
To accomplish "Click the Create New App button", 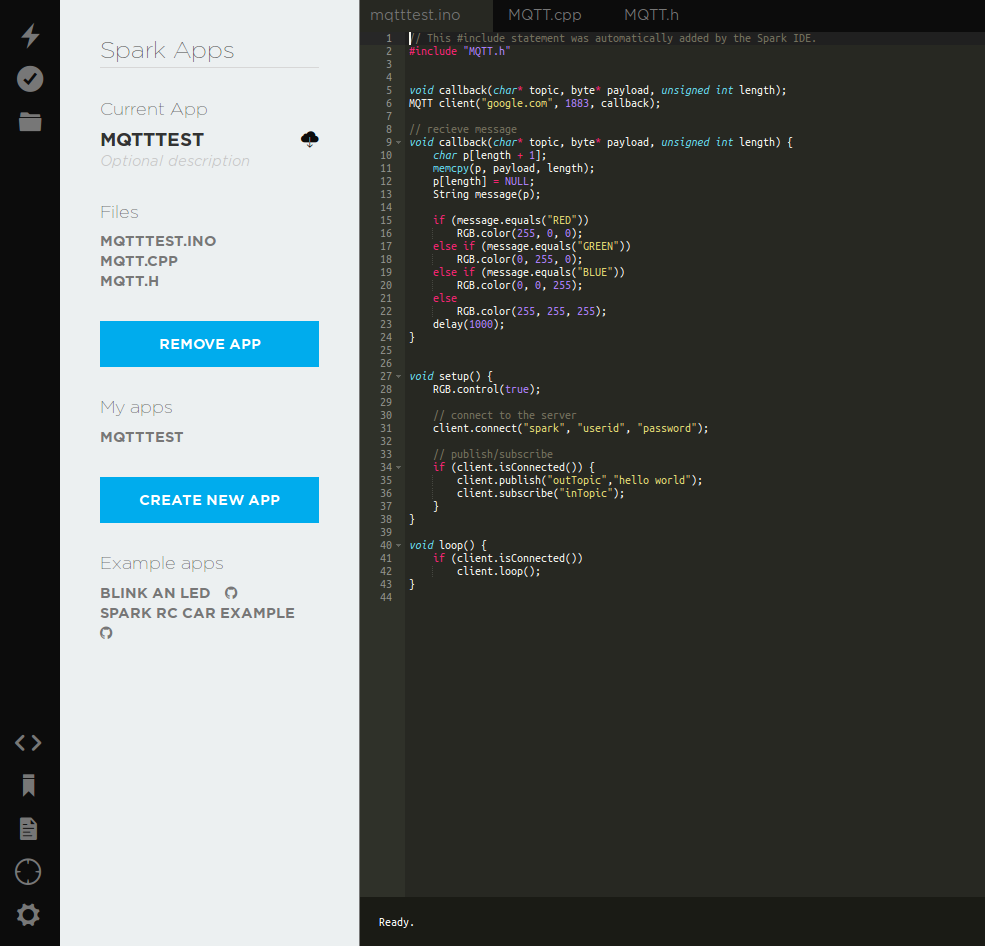I will point(209,500).
